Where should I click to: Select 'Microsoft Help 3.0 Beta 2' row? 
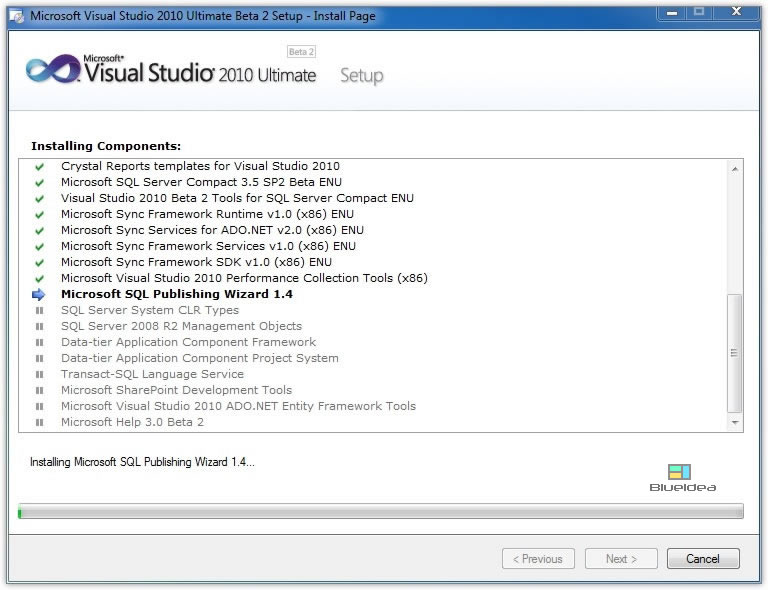pos(132,422)
